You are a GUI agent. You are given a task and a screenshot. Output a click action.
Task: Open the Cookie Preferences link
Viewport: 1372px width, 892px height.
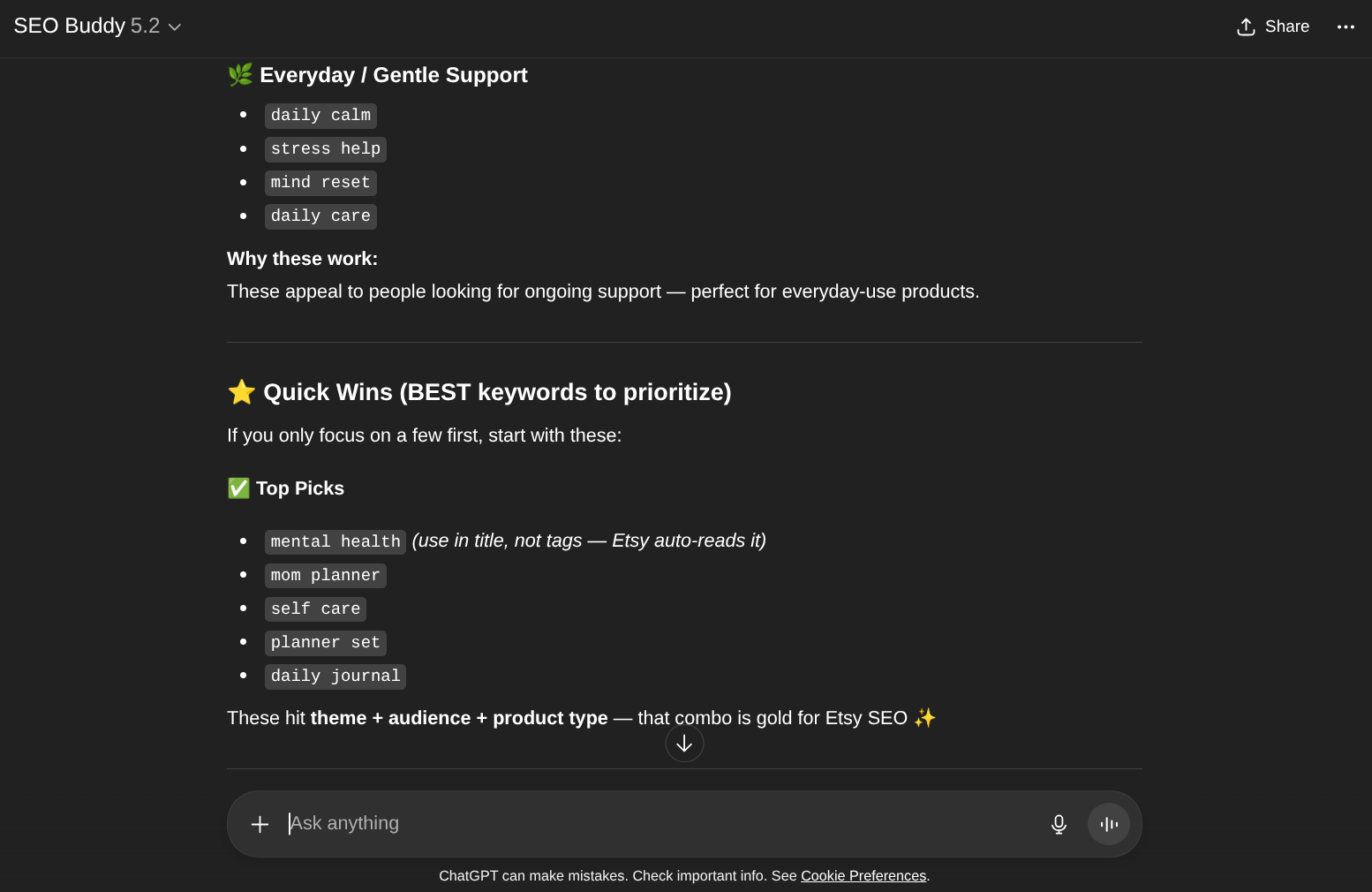click(x=863, y=876)
